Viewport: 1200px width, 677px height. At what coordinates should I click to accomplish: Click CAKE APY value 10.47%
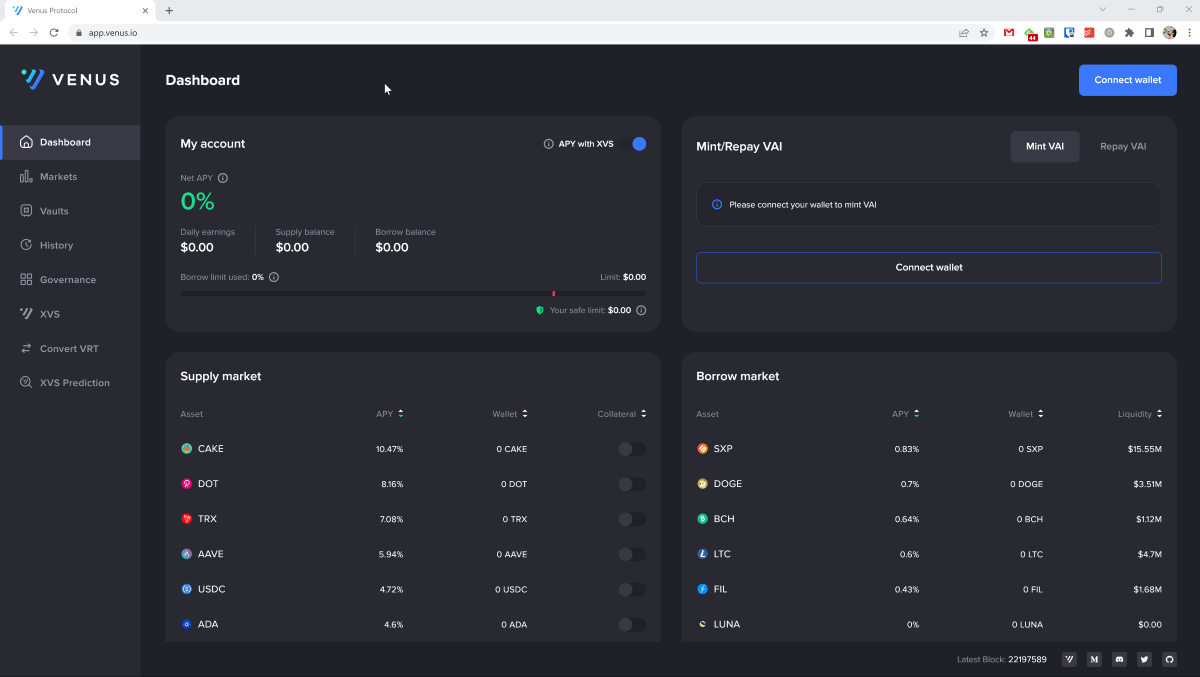[390, 449]
